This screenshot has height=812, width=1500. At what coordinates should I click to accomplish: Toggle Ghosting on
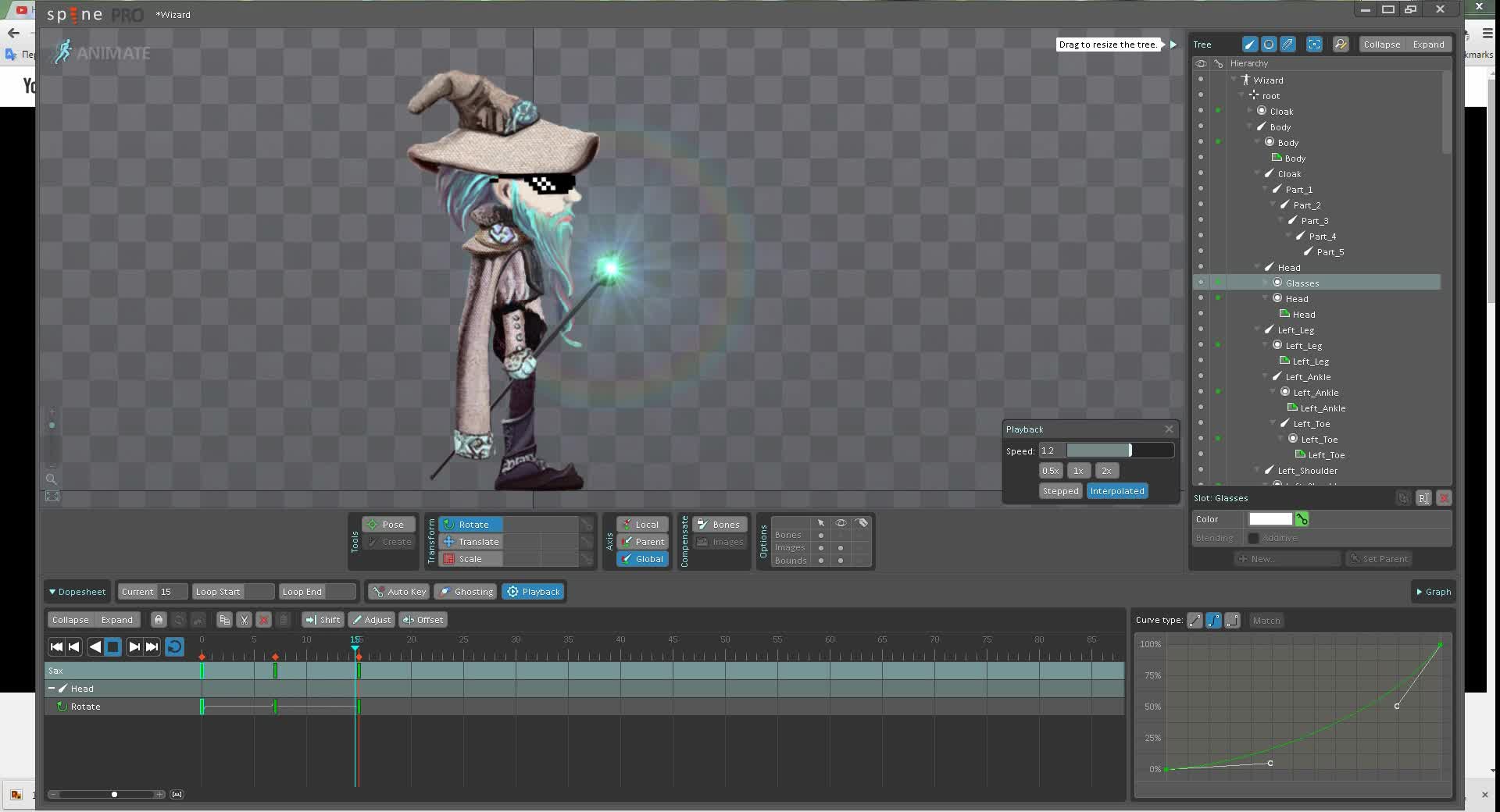coord(465,591)
